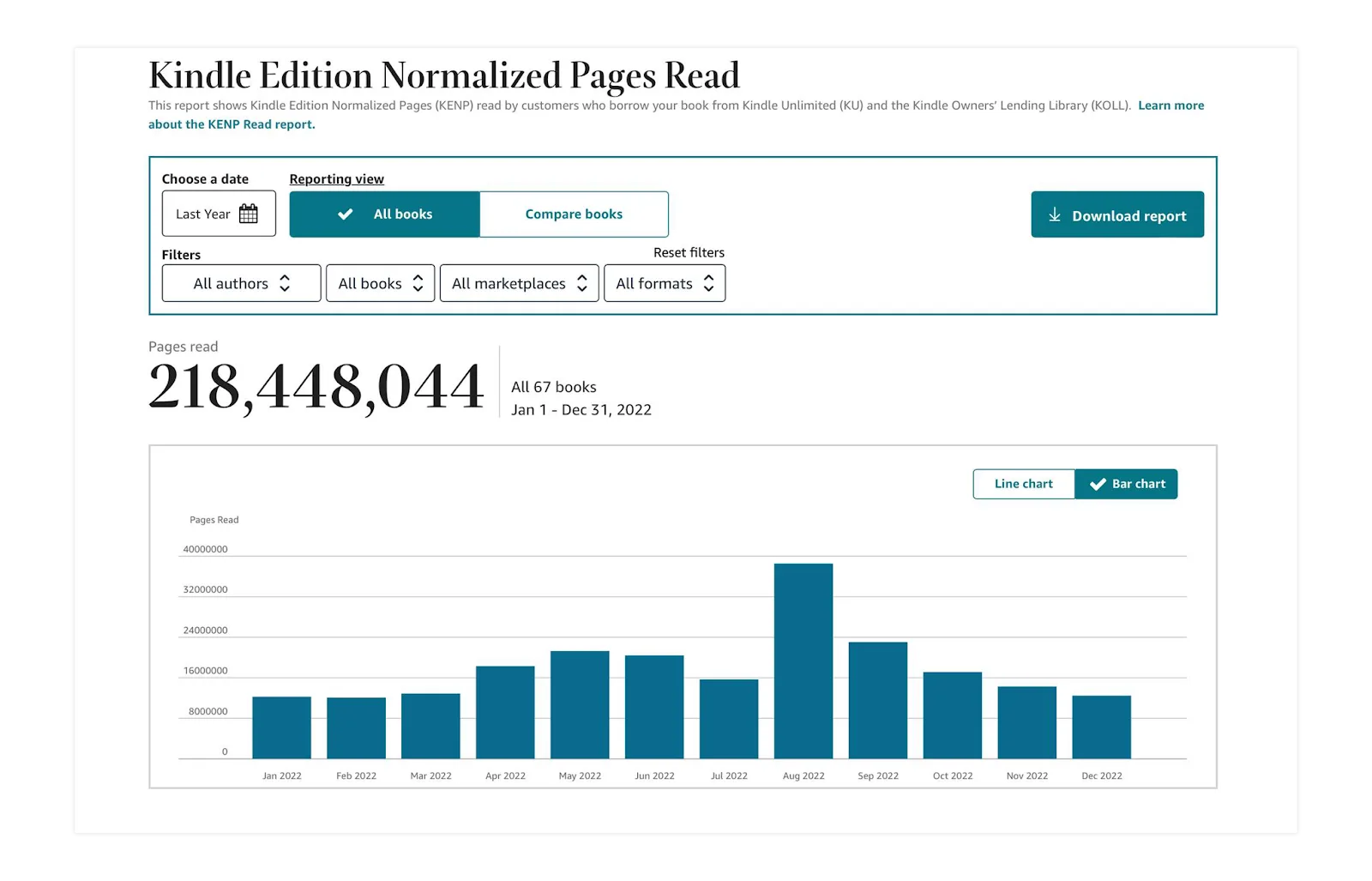
Task: Click the download arrow icon
Action: point(1054,215)
